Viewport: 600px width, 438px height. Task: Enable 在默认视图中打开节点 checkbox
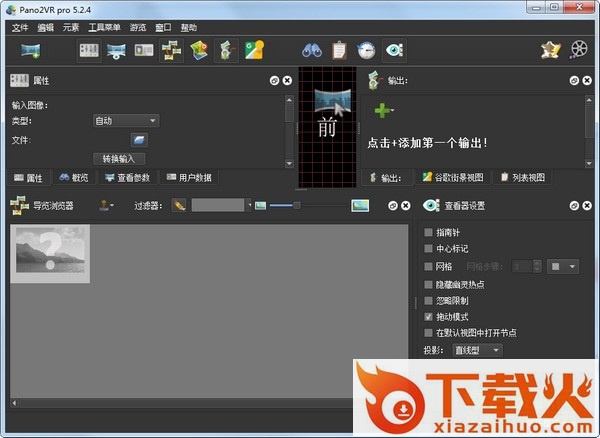(x=428, y=333)
